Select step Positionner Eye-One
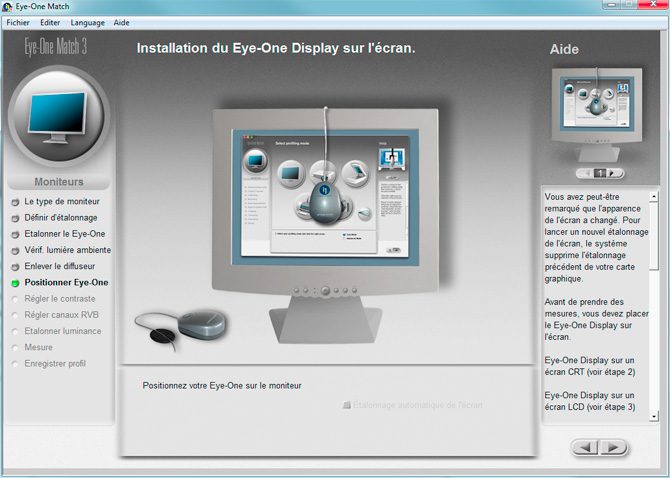 66,282
